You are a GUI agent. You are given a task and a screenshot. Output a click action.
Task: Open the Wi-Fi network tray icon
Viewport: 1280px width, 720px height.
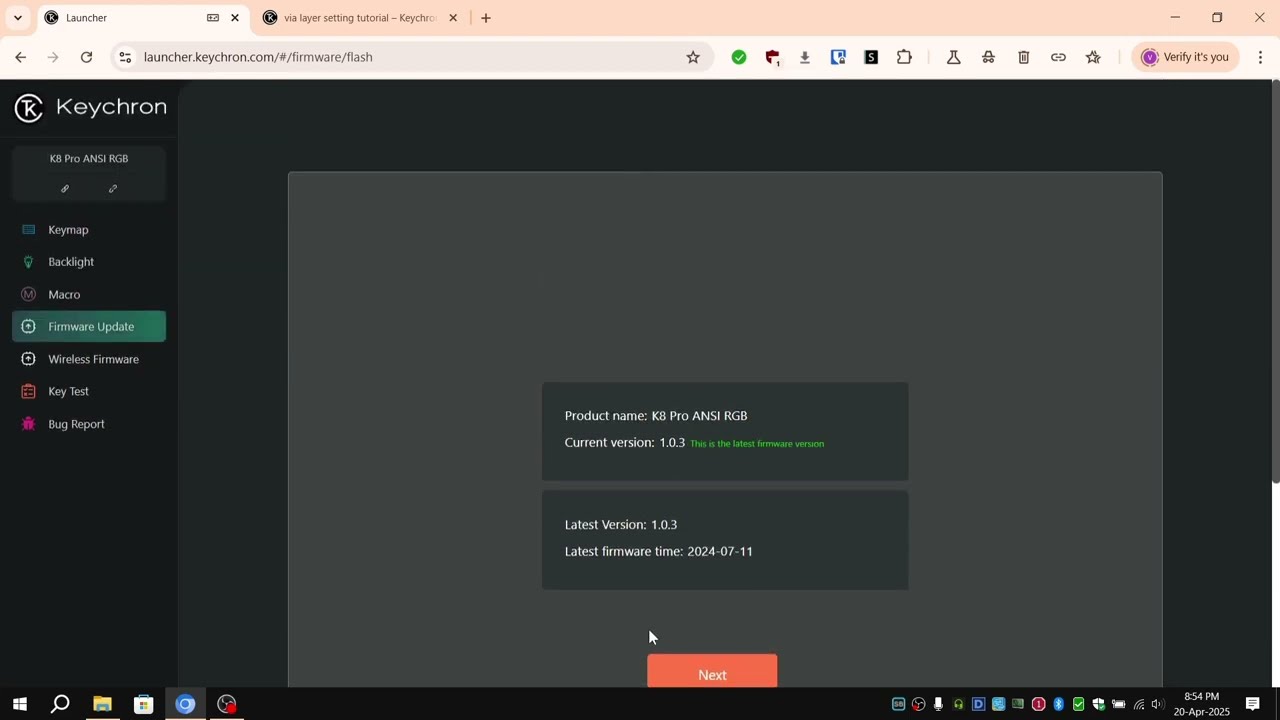click(1138, 704)
